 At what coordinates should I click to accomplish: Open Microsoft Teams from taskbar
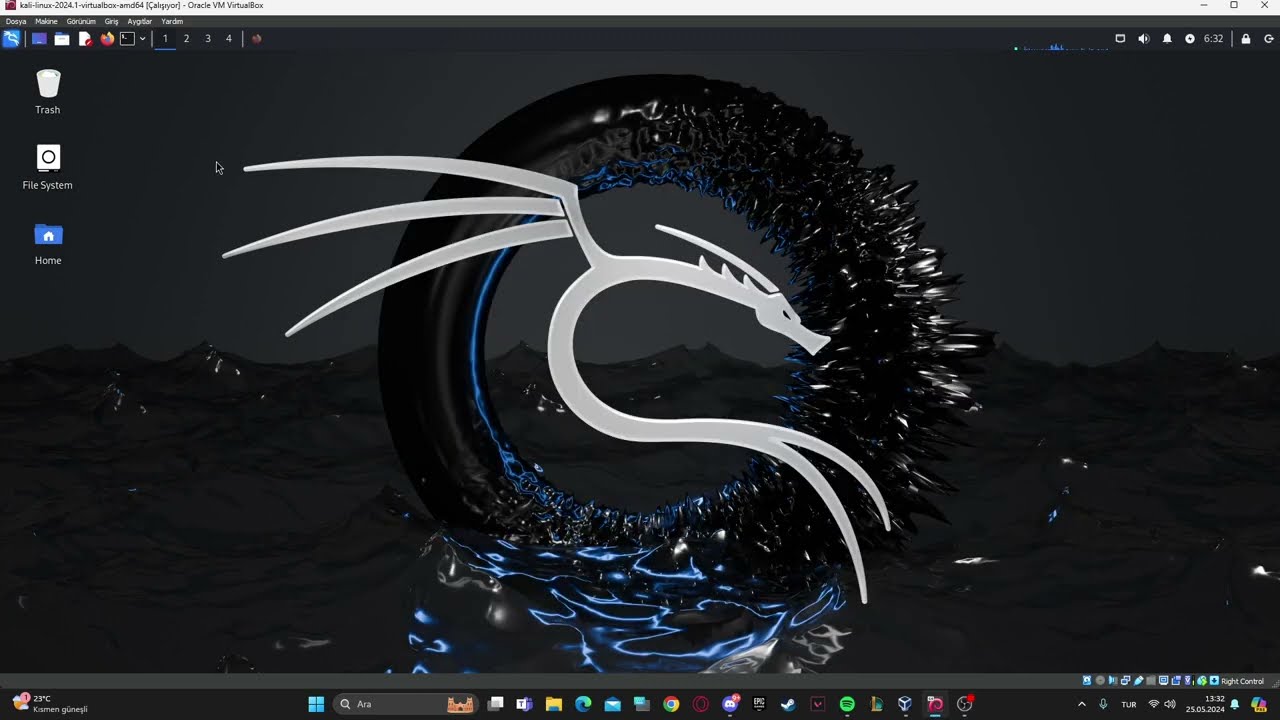point(524,704)
